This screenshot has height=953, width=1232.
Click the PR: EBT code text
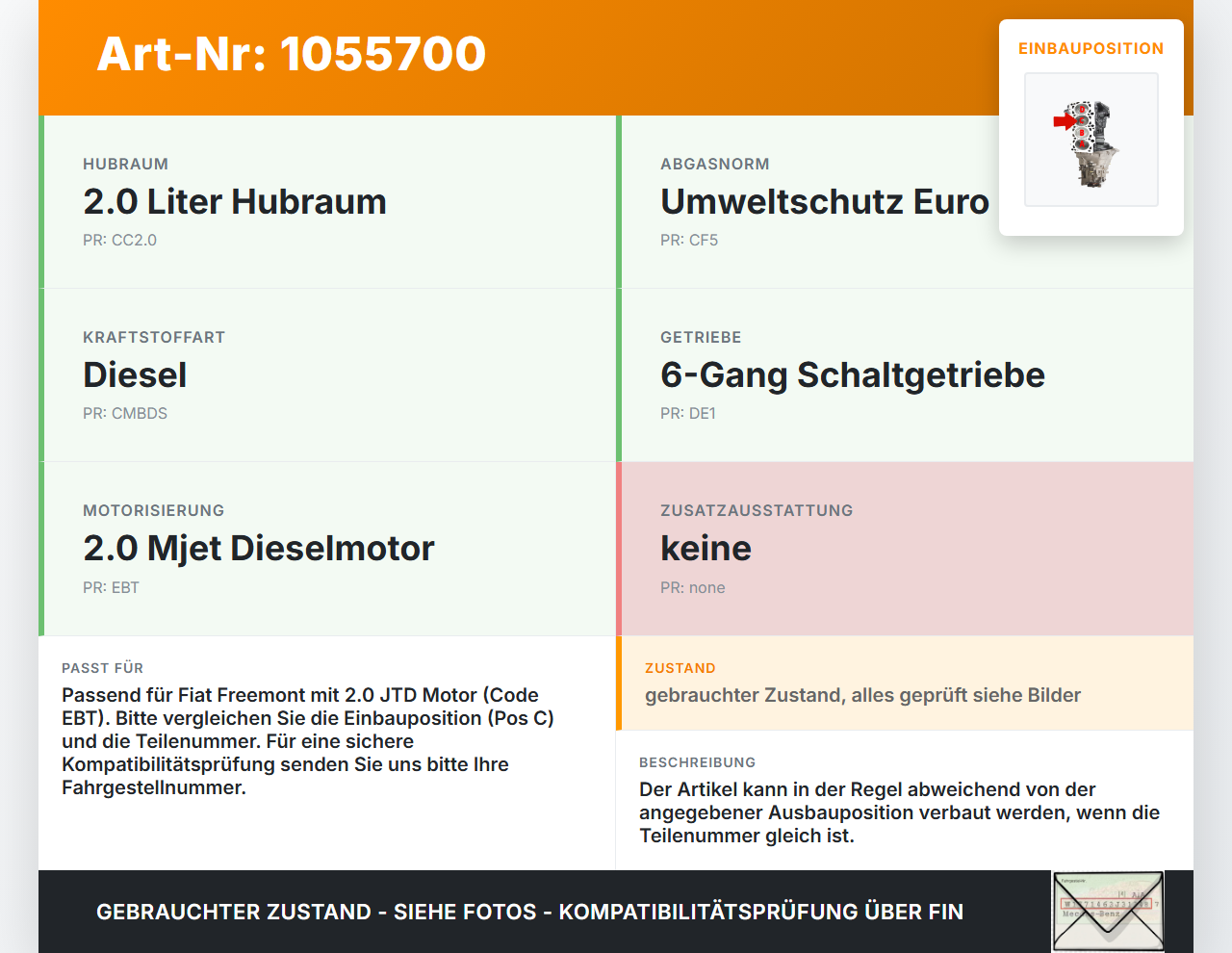coord(111,587)
